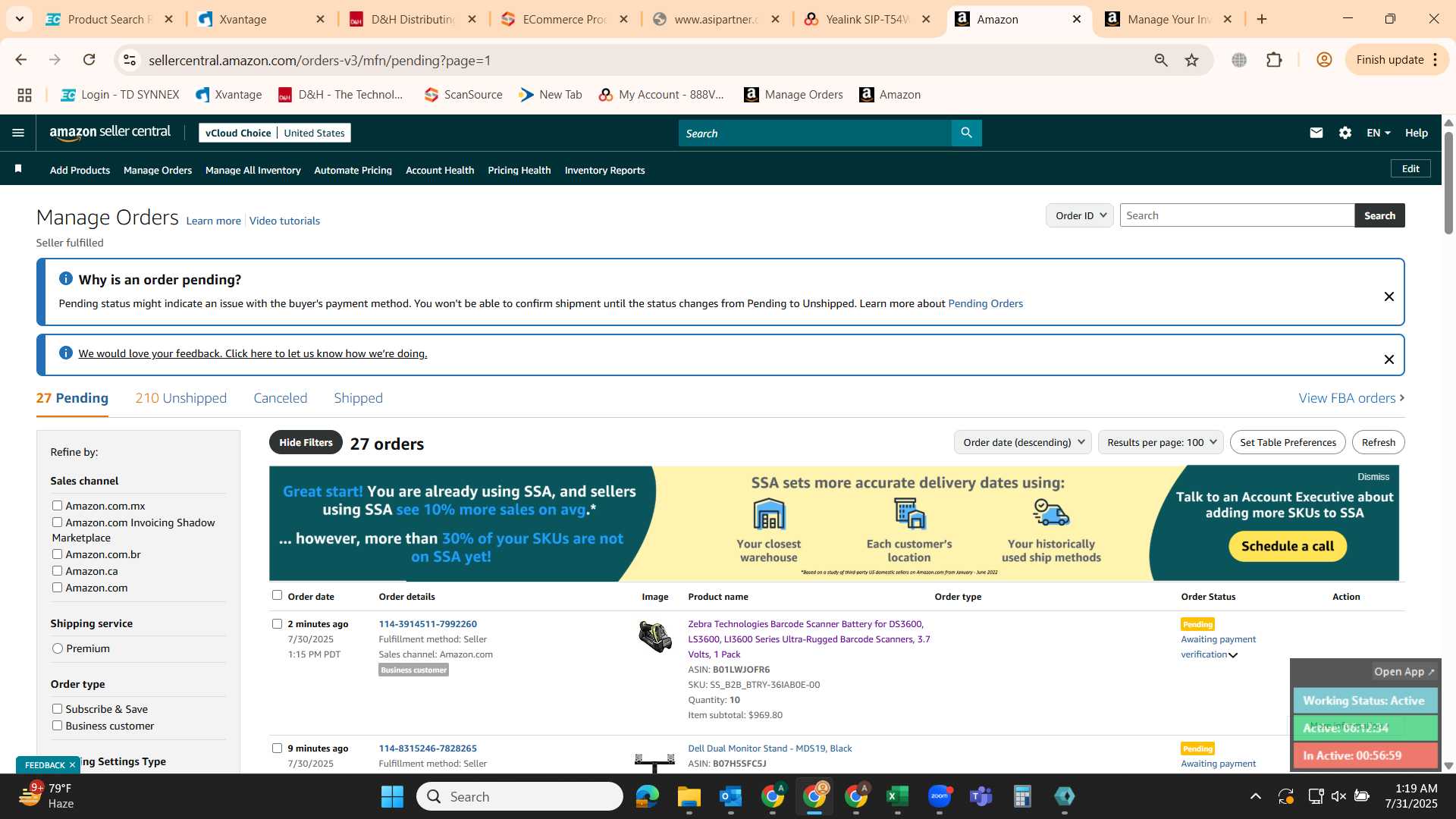Open the EN language dropdown
1456x819 pixels.
1378,133
